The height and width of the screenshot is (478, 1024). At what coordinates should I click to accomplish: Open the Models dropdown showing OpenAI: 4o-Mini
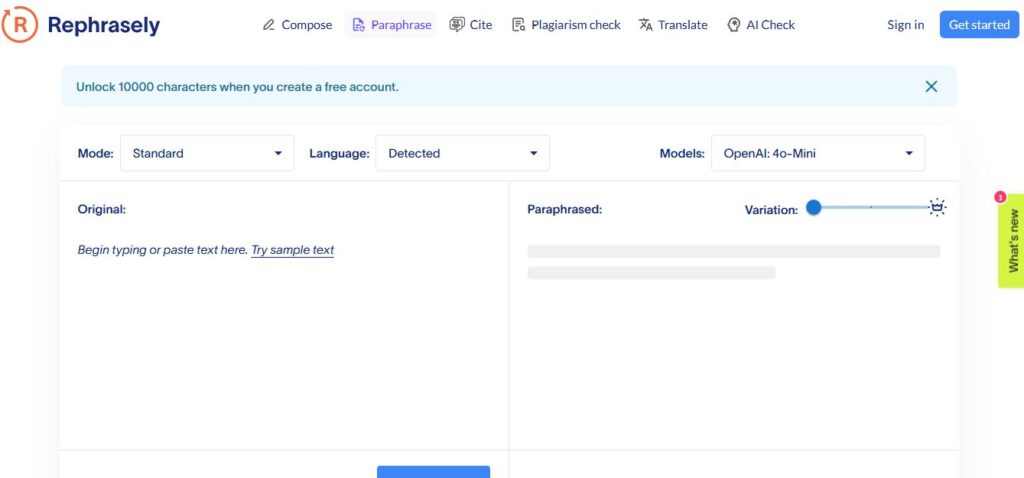pyautogui.click(x=818, y=153)
